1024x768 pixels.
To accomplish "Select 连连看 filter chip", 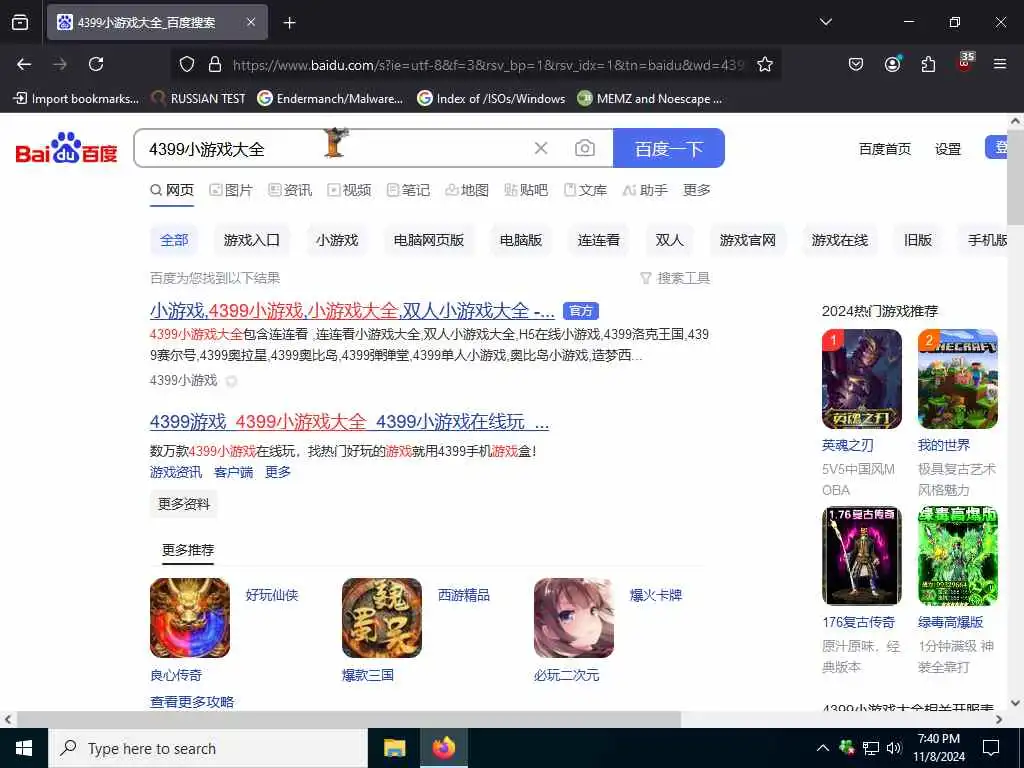I will tap(598, 240).
